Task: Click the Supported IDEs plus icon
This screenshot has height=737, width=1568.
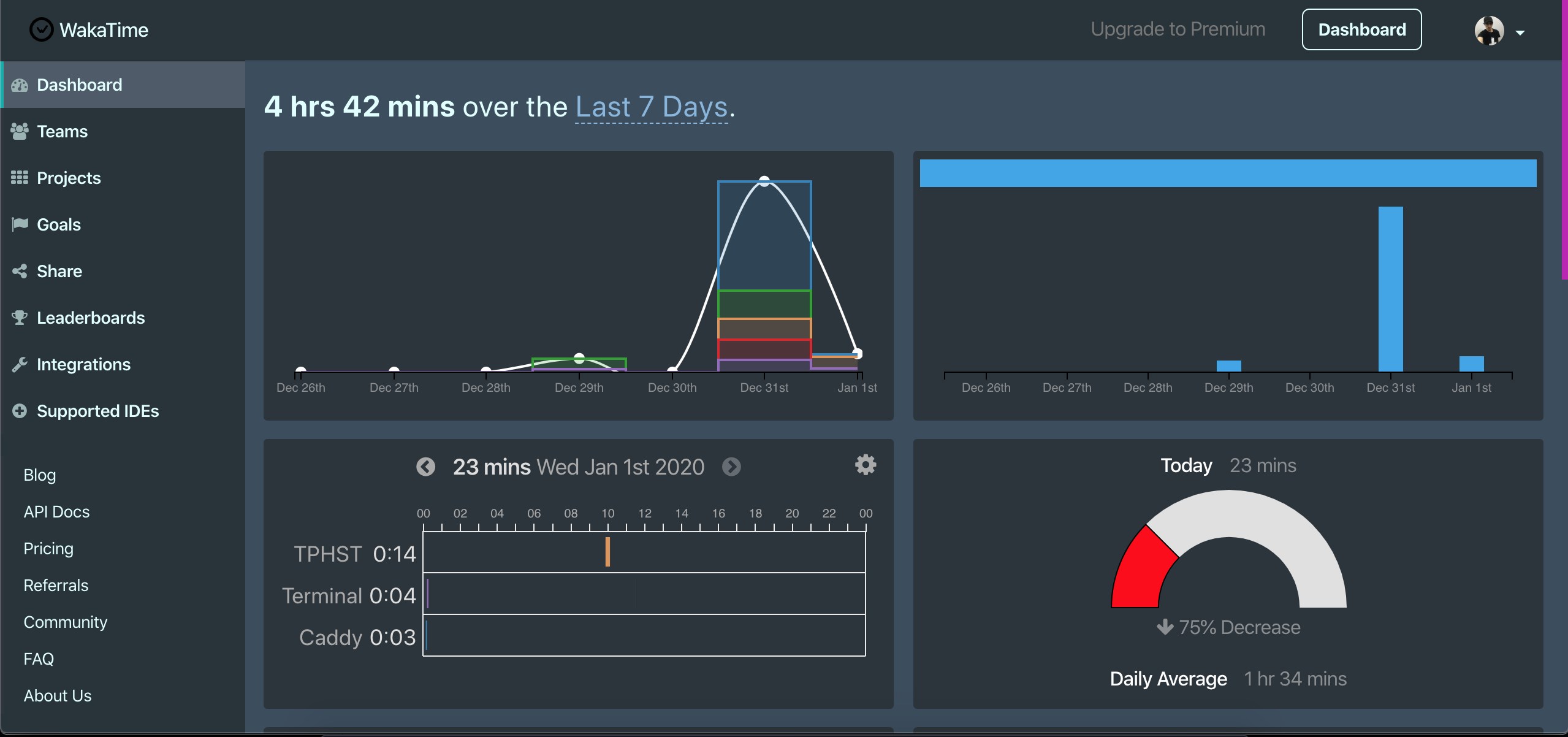Action: click(20, 411)
